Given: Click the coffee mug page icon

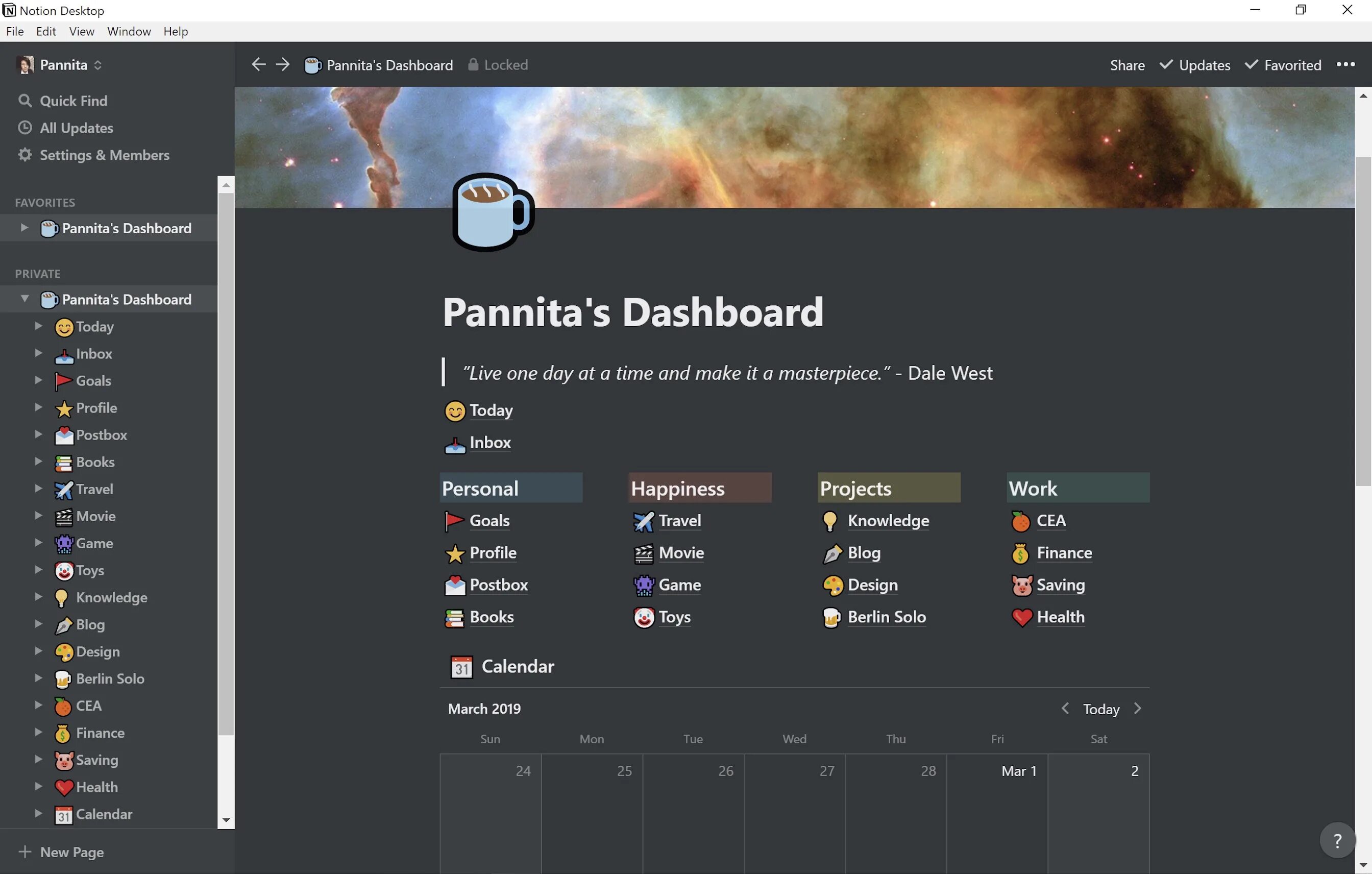Looking at the screenshot, I should point(492,212).
